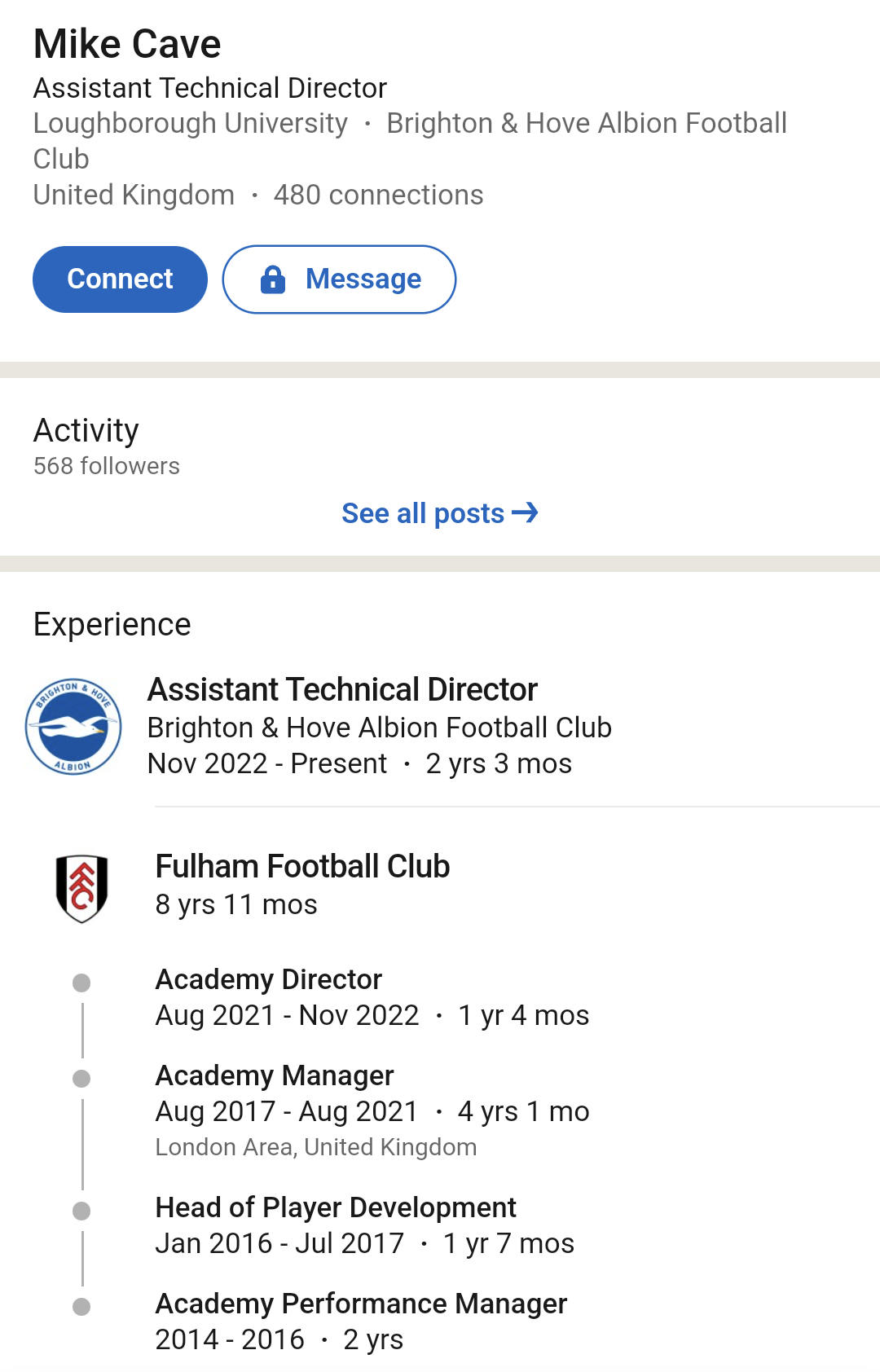Open the Fulham Football Club company heading
Viewport: 880px width, 1372px height.
[302, 866]
